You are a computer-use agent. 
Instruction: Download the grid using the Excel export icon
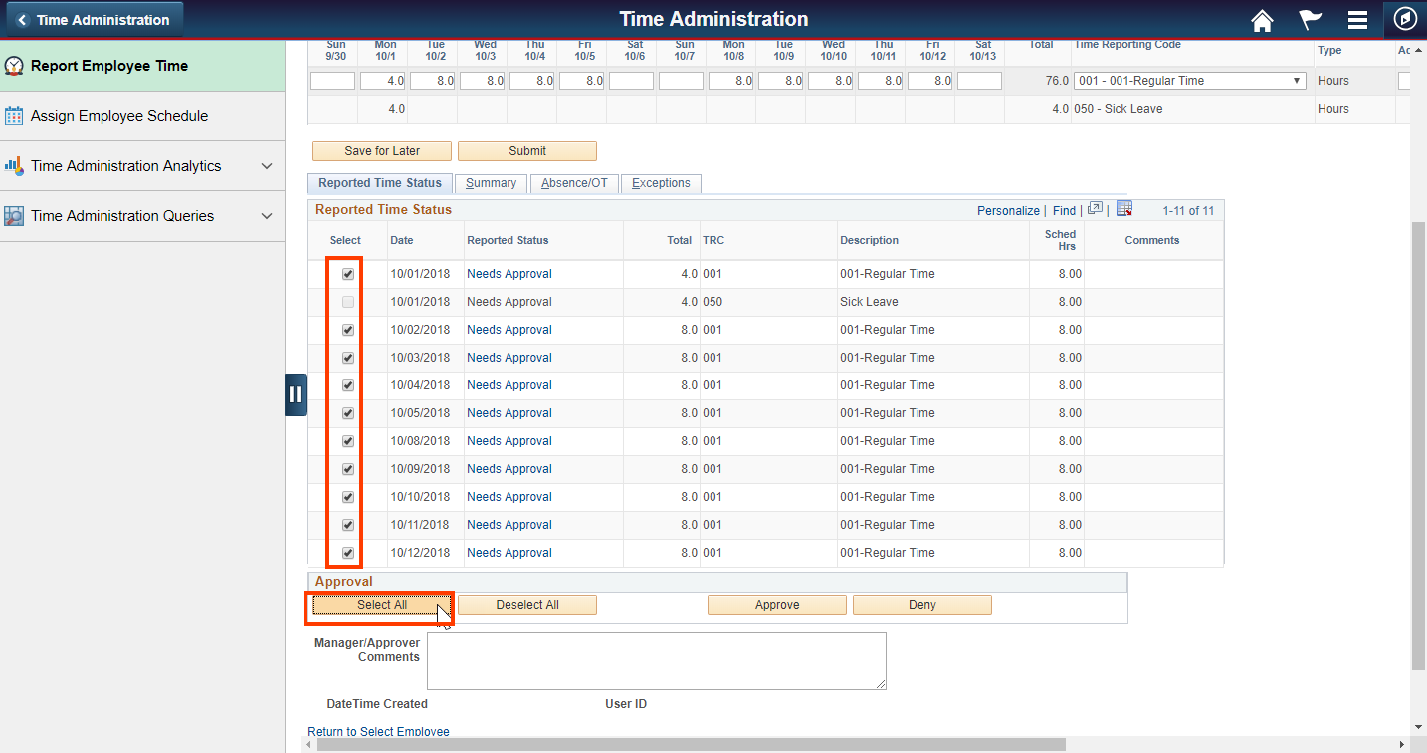(x=1124, y=209)
